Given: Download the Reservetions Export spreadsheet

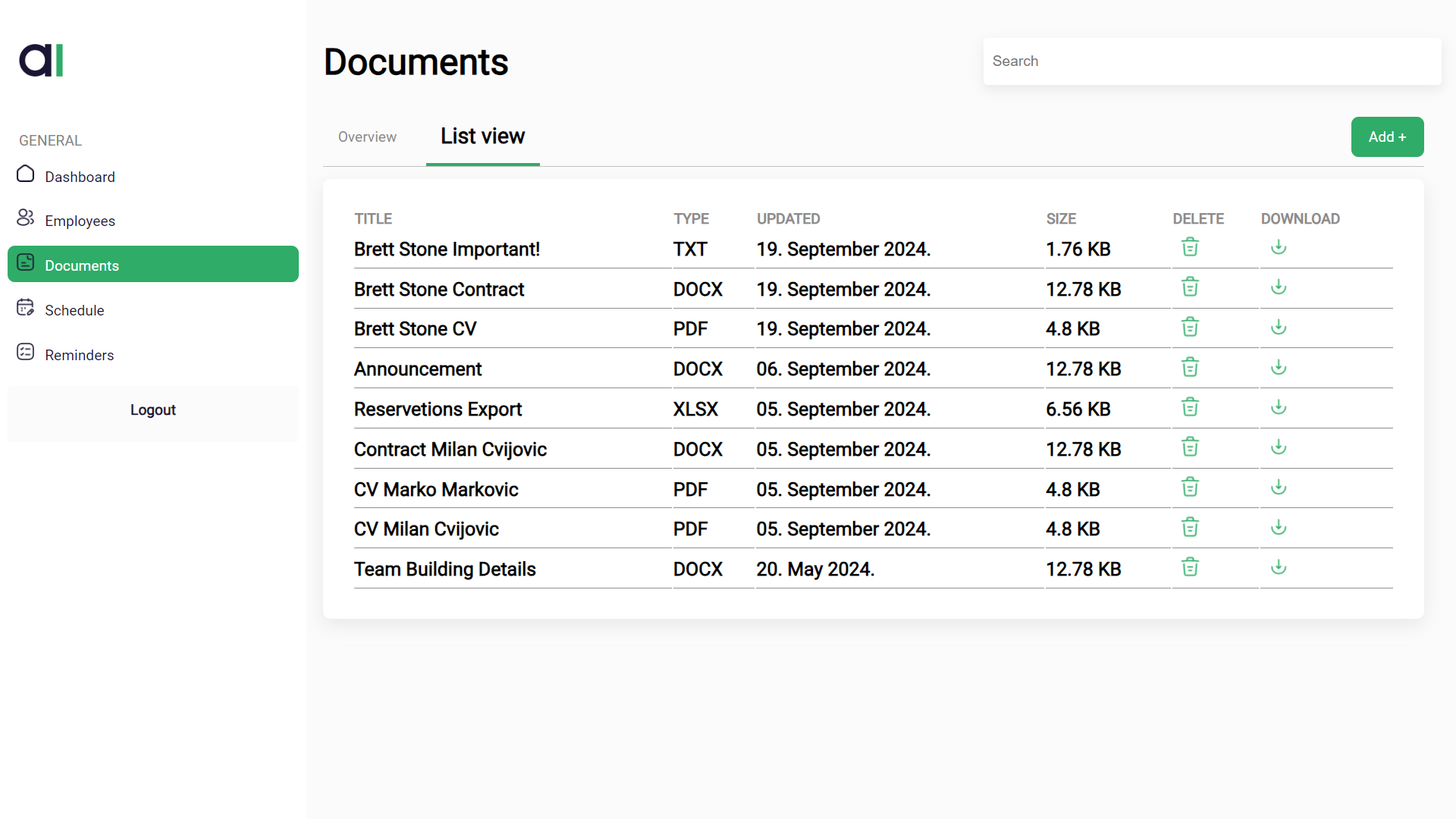Looking at the screenshot, I should 1279,407.
